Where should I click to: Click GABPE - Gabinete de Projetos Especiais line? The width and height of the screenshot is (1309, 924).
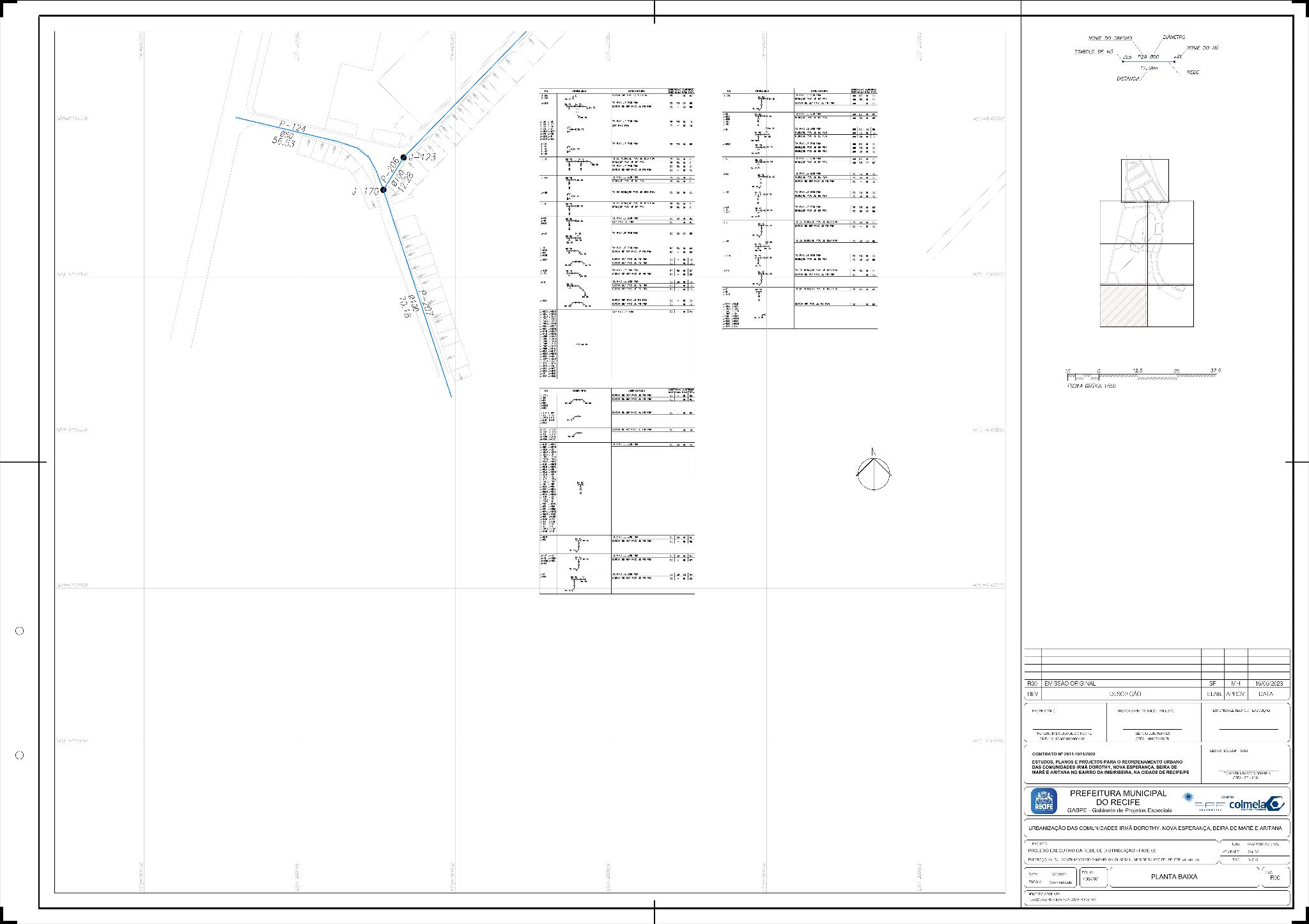(1119, 810)
